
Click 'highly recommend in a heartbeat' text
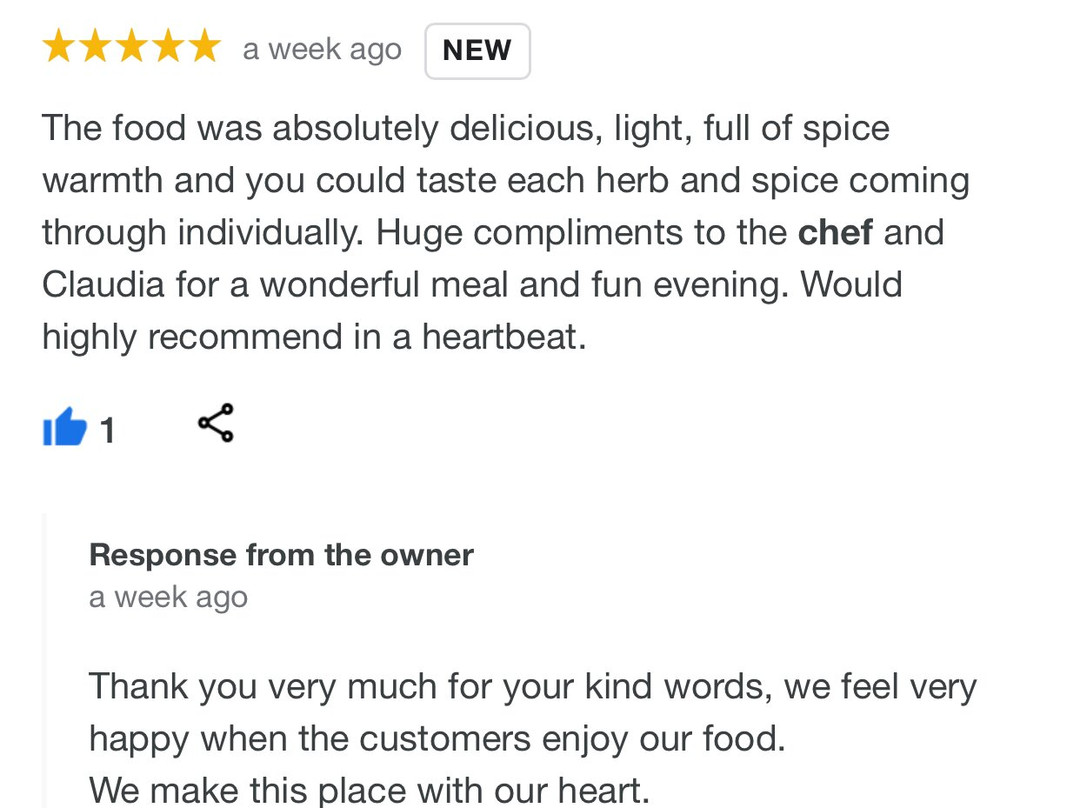coord(314,338)
